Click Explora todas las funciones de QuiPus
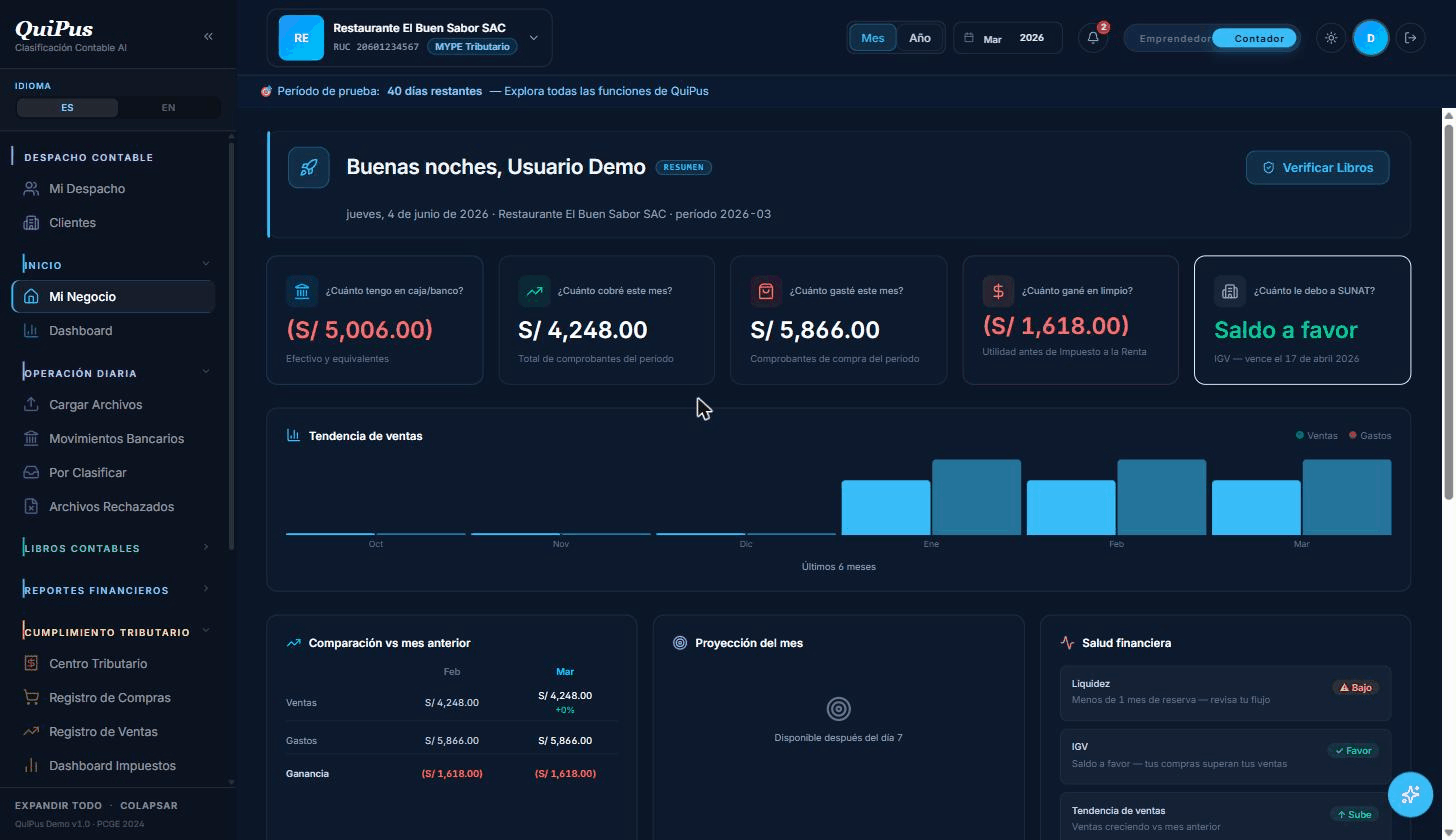Image resolution: width=1456 pixels, height=840 pixels. pos(606,91)
